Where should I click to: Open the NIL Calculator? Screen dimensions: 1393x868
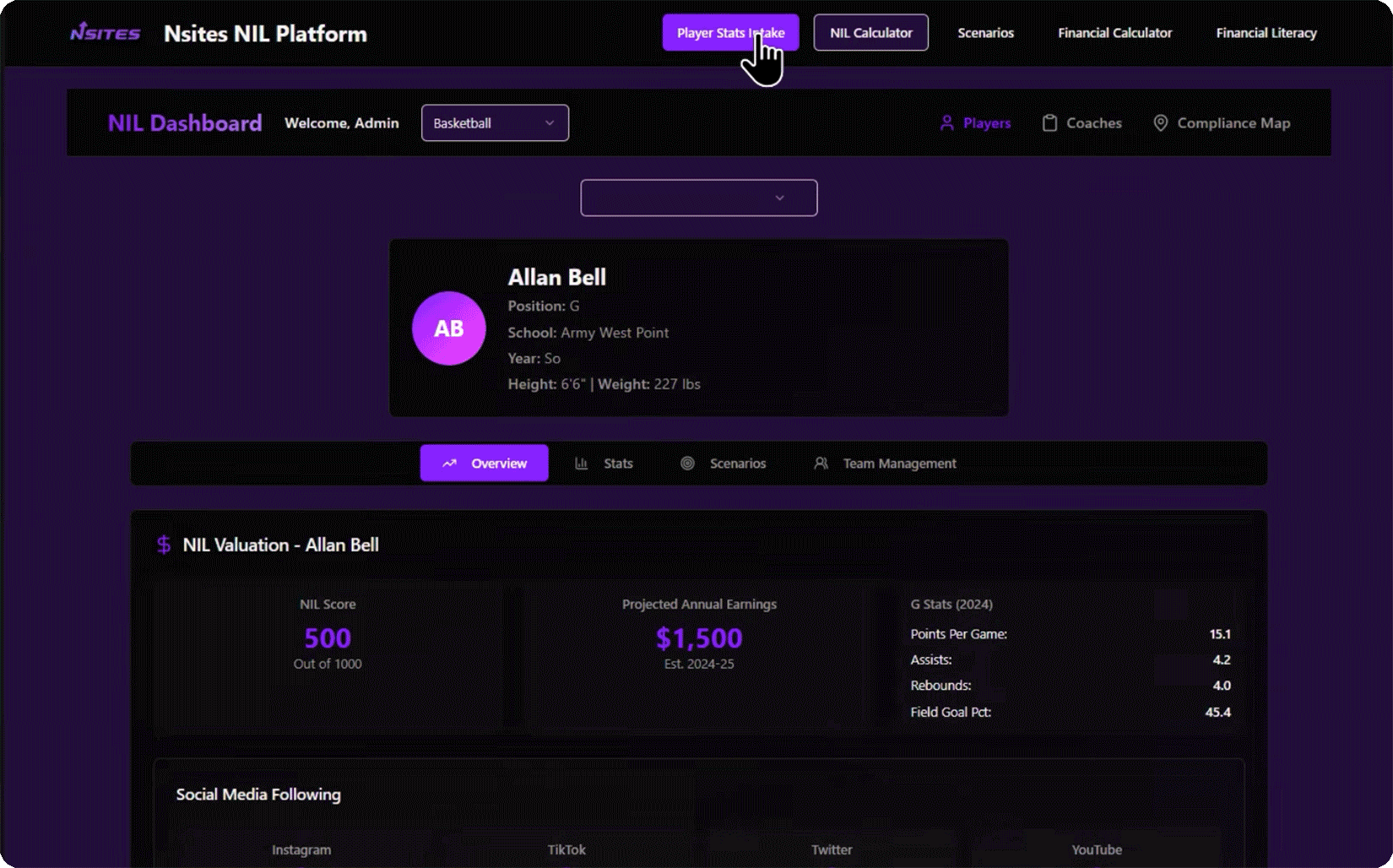pyautogui.click(x=870, y=33)
